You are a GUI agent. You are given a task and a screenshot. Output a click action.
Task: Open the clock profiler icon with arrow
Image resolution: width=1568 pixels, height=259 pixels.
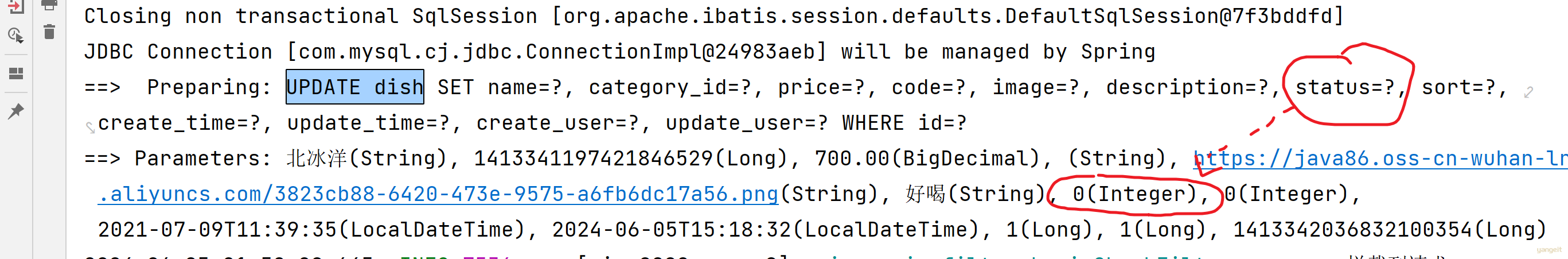point(16,36)
